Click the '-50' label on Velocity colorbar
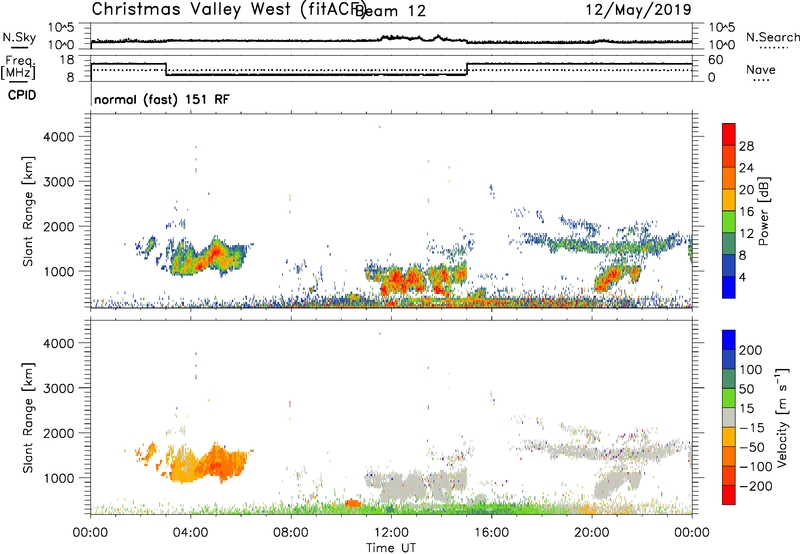The width and height of the screenshot is (800, 554). tap(752, 447)
